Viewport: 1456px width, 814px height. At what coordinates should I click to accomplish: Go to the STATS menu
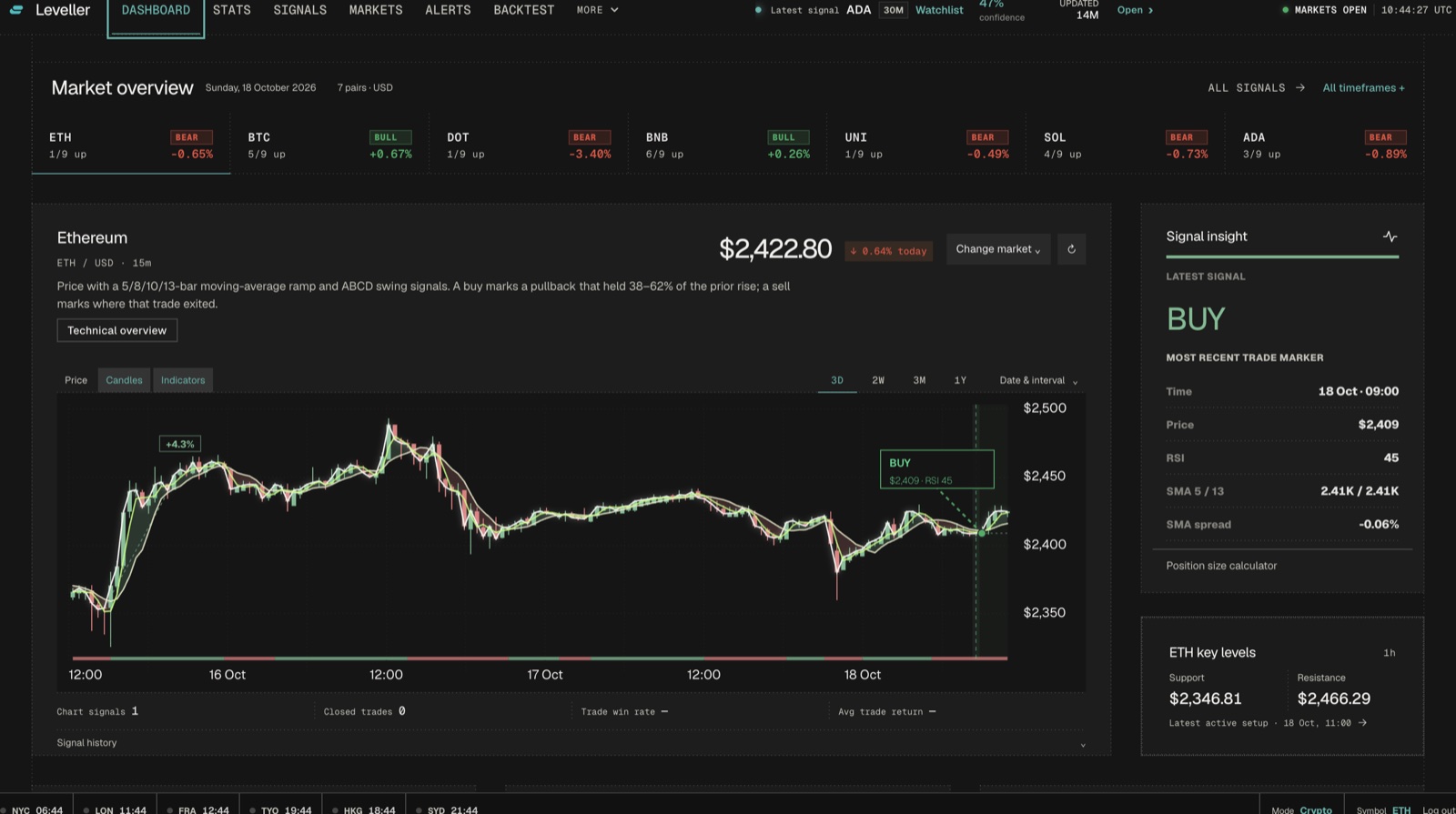(232, 10)
